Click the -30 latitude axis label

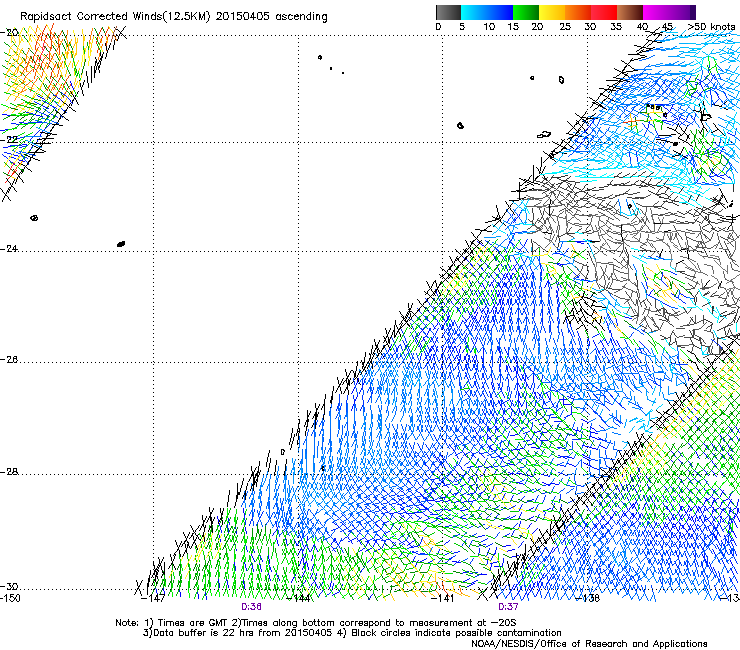[9, 587]
